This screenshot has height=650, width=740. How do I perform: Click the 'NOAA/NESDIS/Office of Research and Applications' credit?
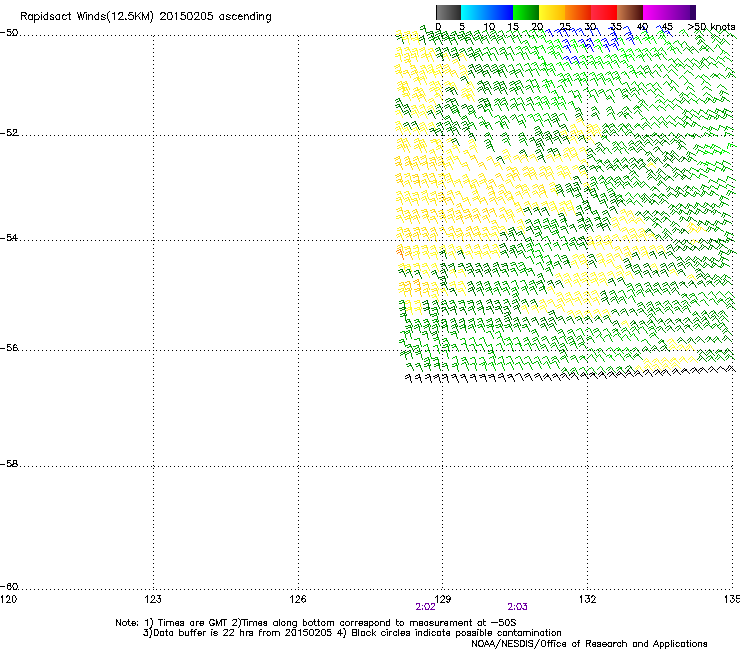(589, 644)
